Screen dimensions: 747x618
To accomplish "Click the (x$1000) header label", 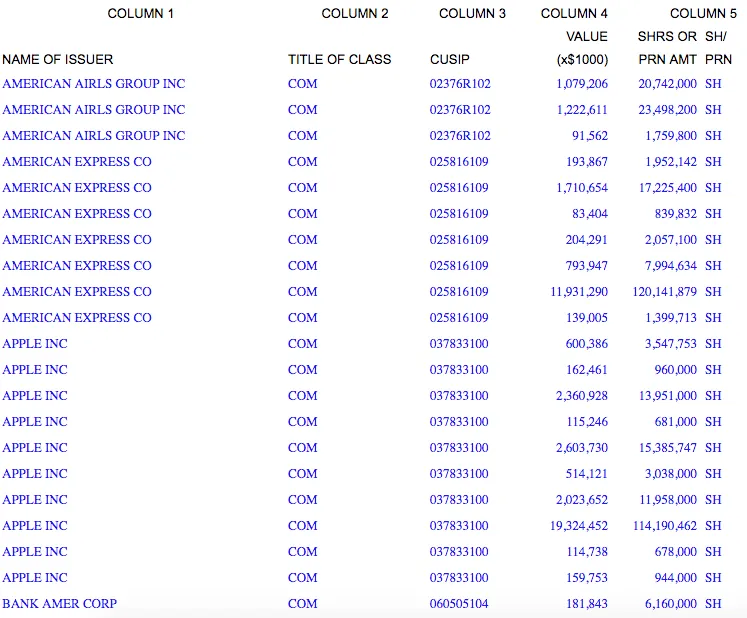I will [582, 60].
